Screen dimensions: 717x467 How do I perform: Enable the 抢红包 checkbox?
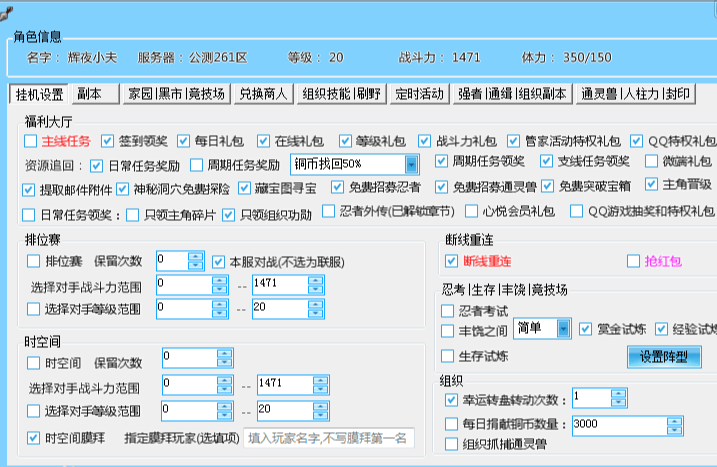tap(633, 261)
